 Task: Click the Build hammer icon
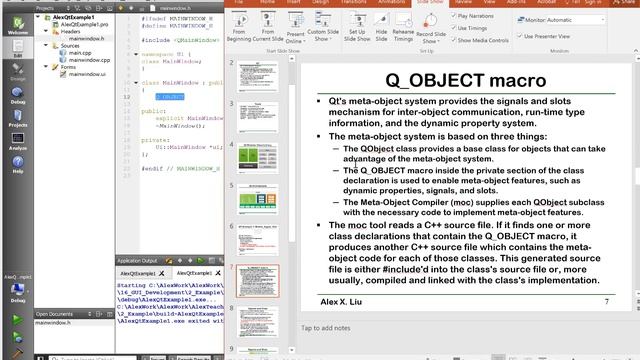coord(17,353)
